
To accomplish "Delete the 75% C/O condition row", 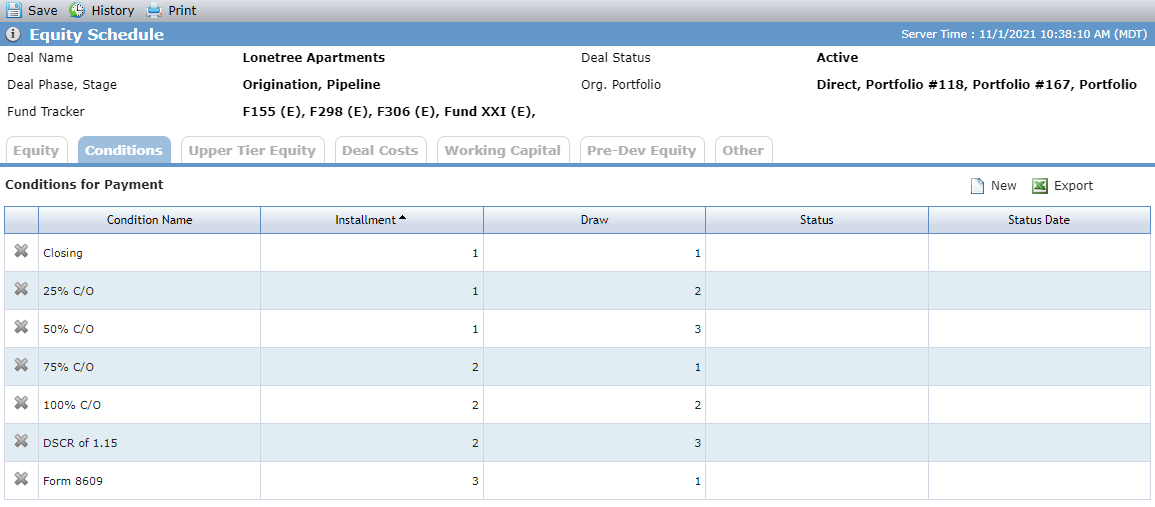I will (21, 364).
